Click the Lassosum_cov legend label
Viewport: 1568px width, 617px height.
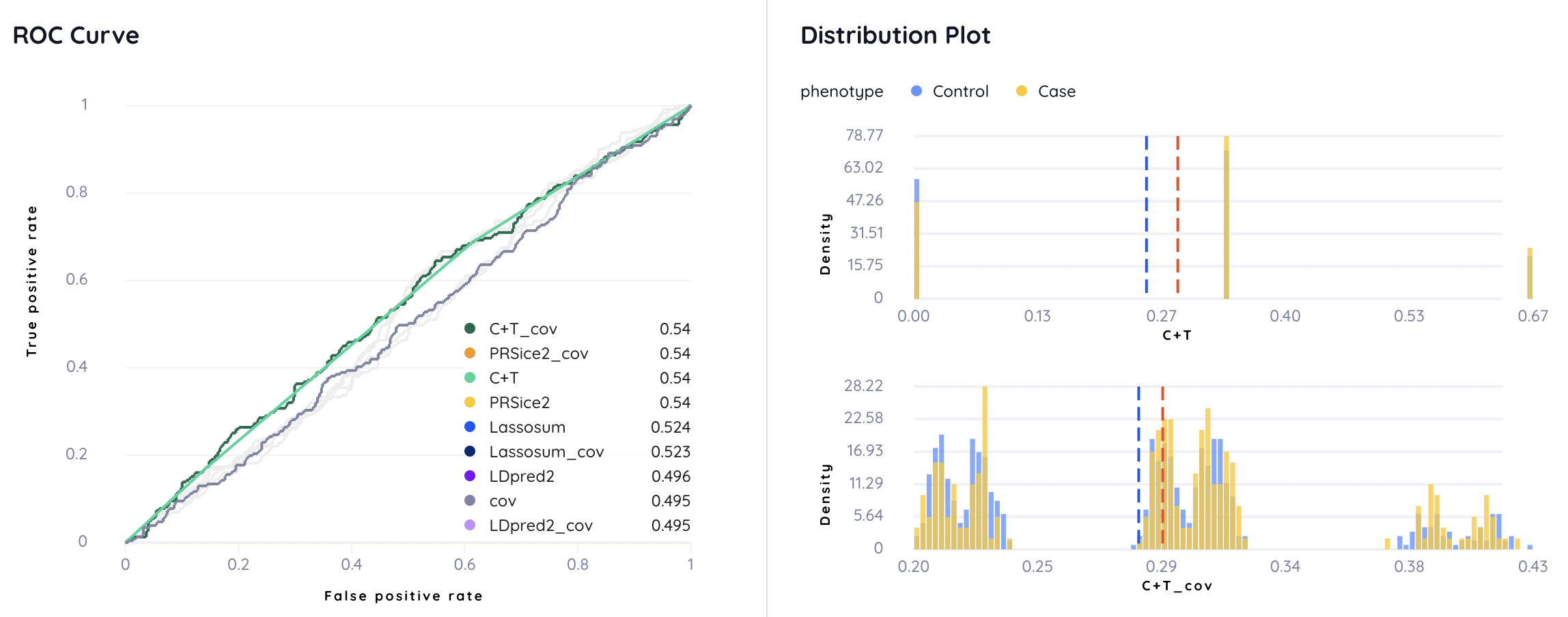coord(546,452)
